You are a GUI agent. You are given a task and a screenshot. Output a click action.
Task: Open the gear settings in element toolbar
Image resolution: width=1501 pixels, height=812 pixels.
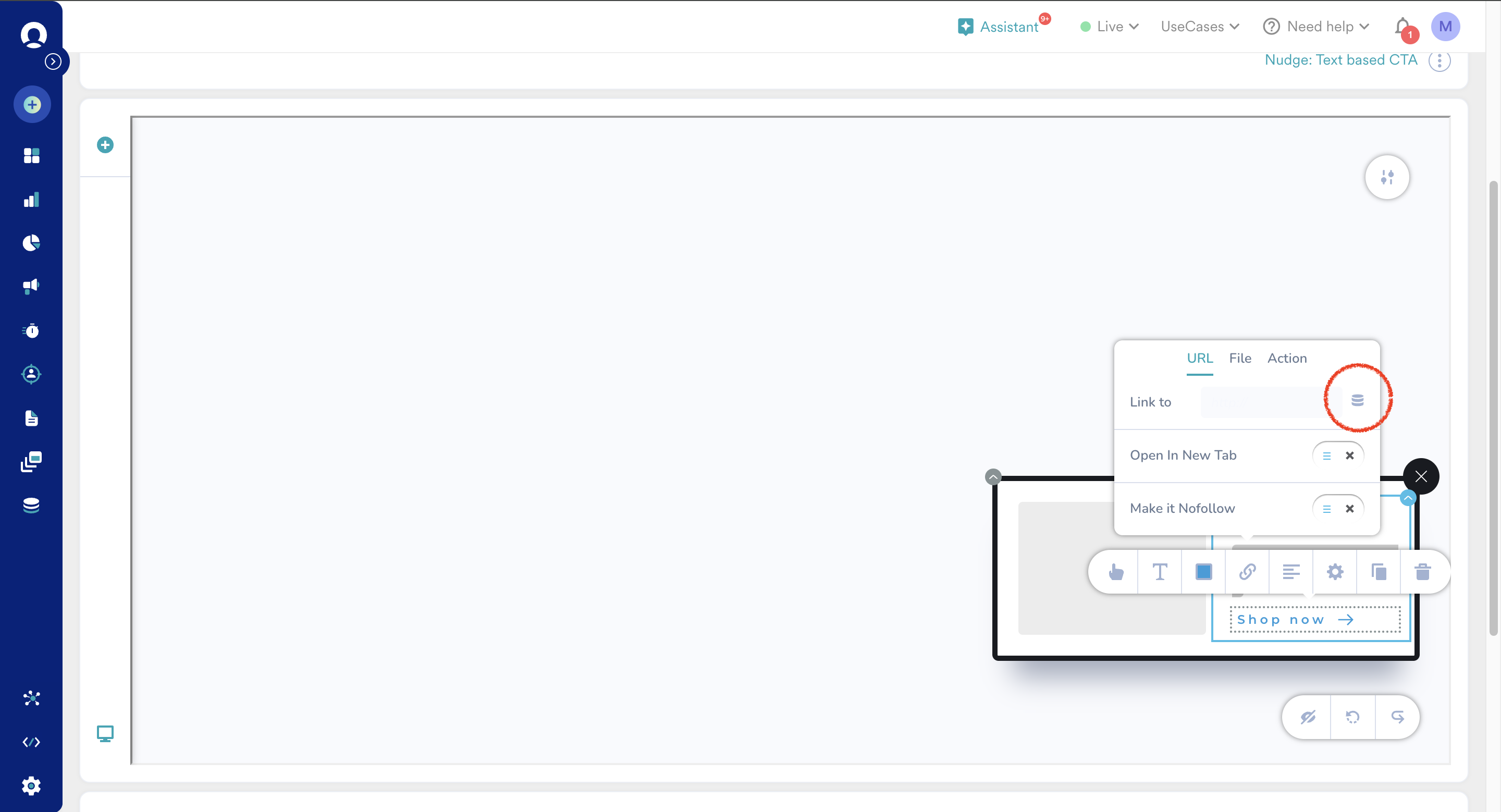point(1335,571)
